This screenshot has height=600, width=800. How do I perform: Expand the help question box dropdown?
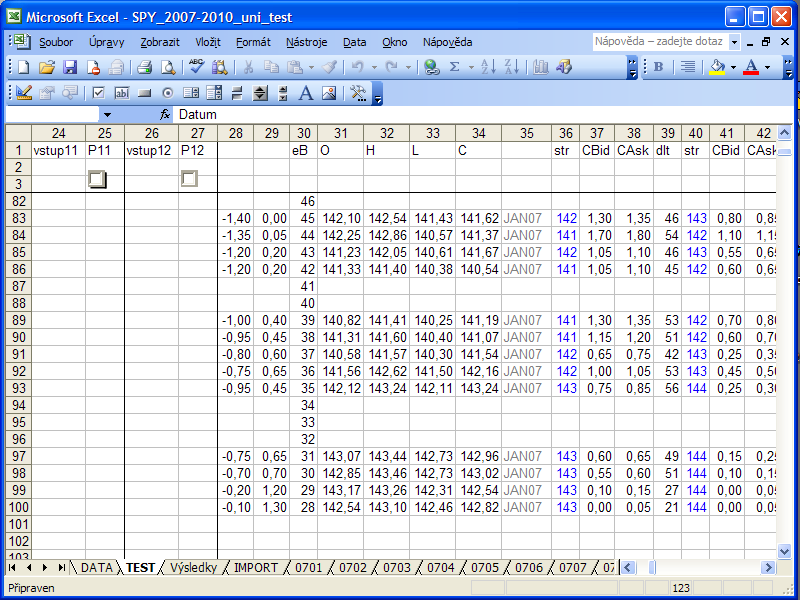click(734, 42)
